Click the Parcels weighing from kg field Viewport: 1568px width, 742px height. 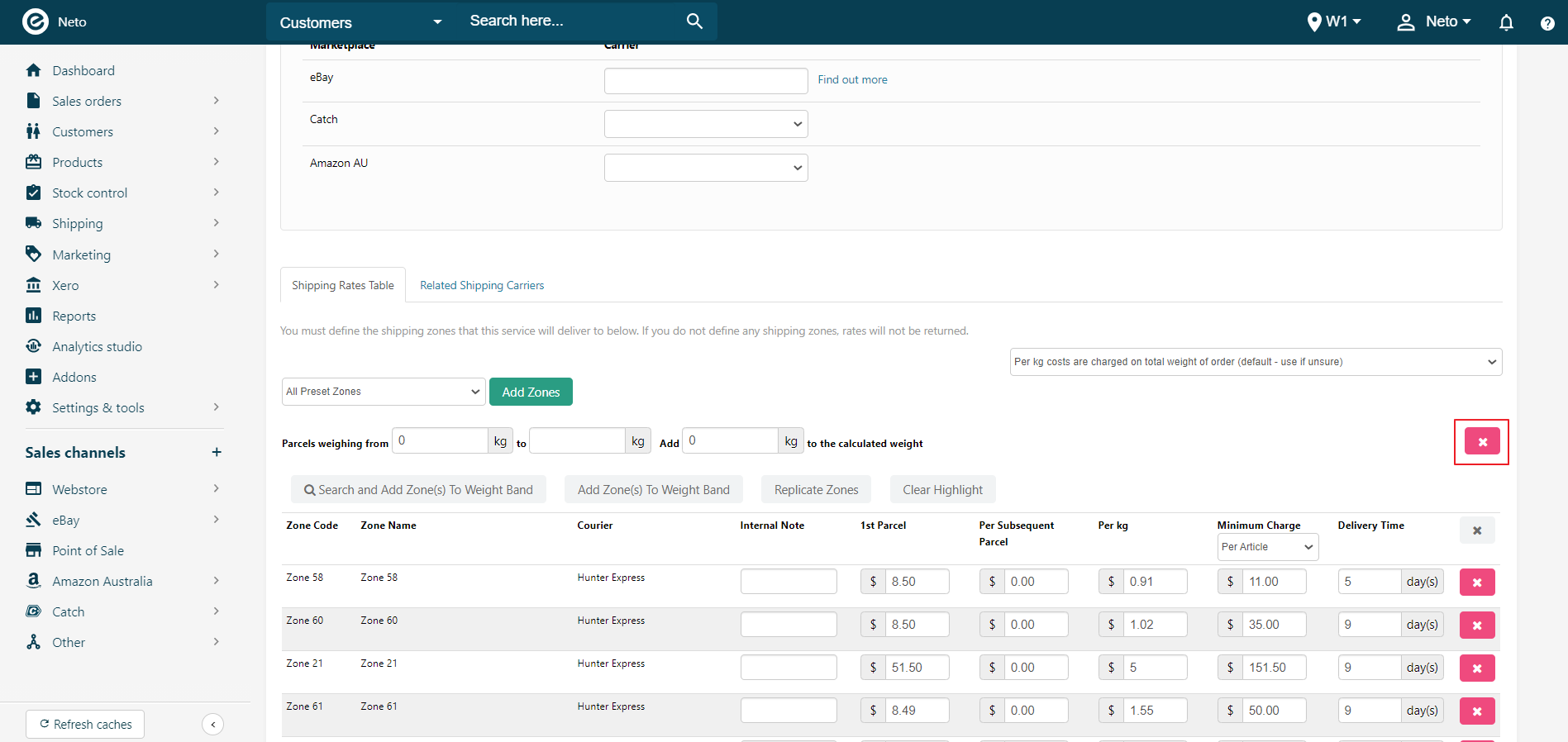tap(441, 440)
